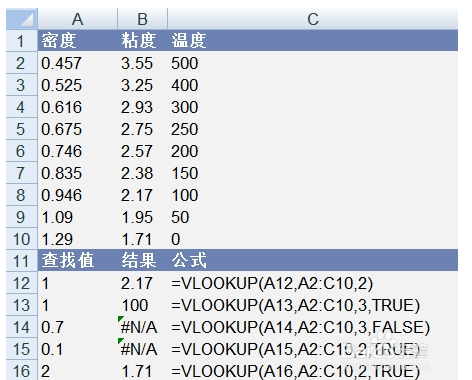Click result cell B12 with 2.17
This screenshot has height=380, width=472.
pos(142,283)
